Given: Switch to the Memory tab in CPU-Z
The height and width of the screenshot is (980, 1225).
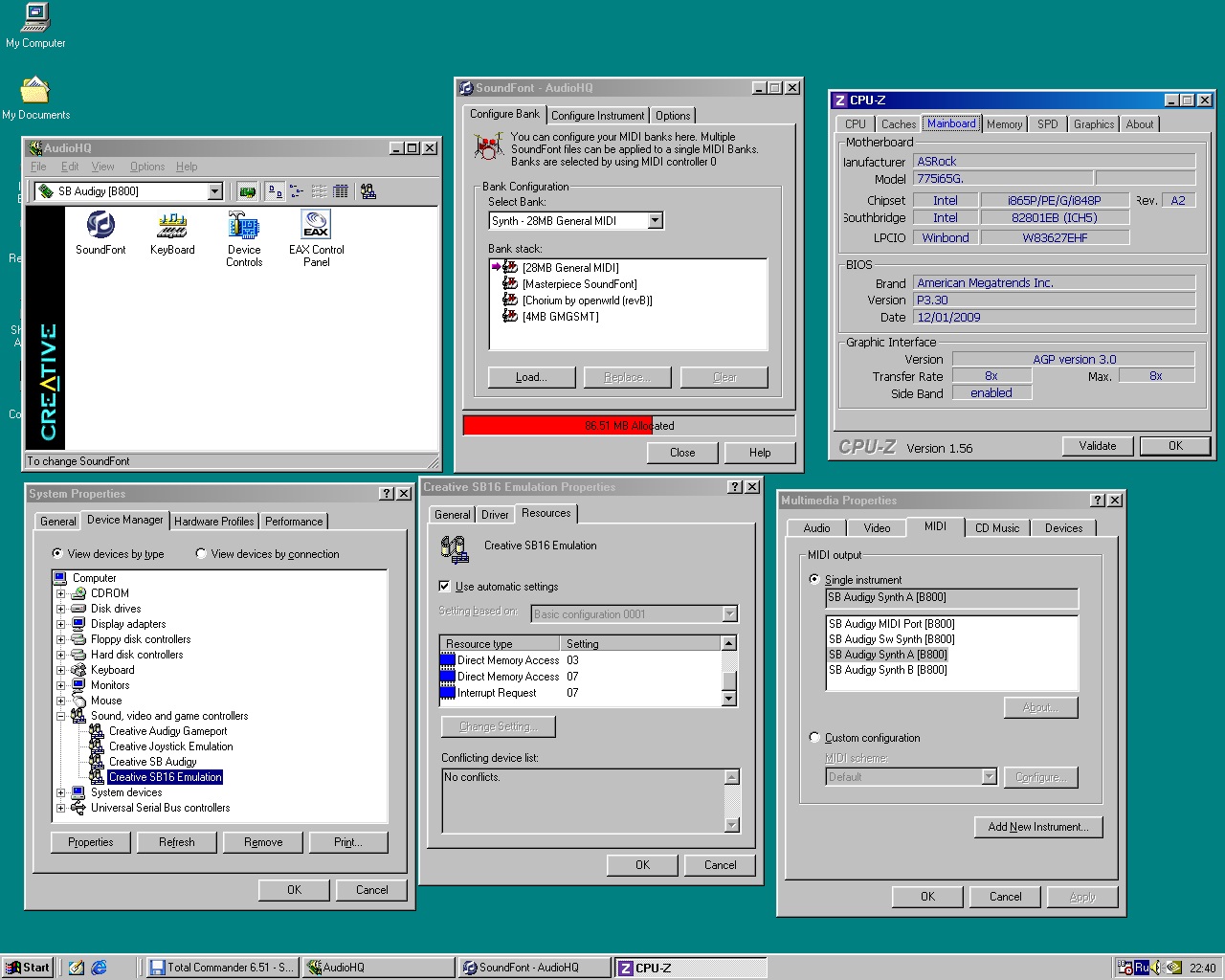Looking at the screenshot, I should [1004, 124].
